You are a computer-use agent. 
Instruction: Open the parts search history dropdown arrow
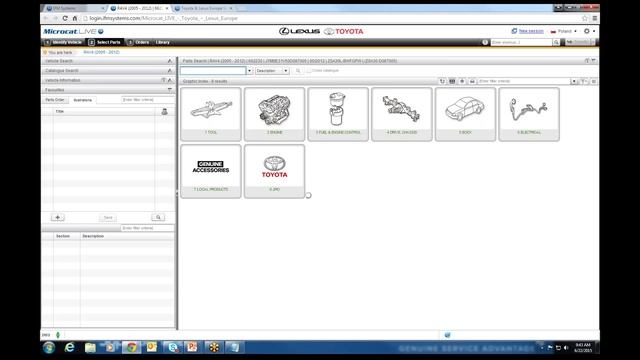pyautogui.click(x=249, y=71)
